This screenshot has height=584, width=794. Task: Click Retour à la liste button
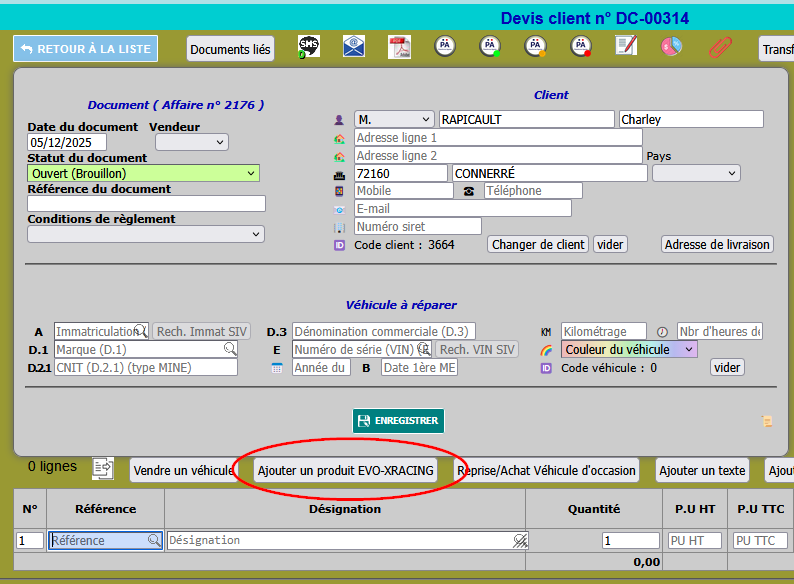(85, 49)
